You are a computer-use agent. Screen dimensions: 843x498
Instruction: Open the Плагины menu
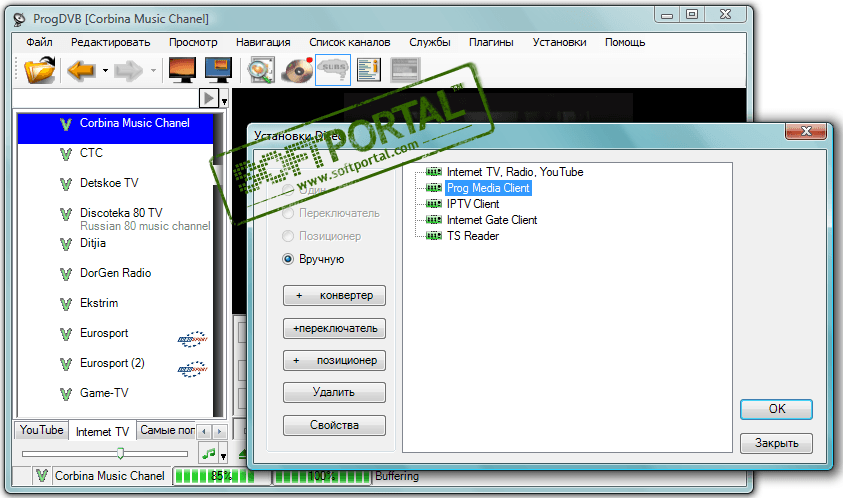(491, 42)
